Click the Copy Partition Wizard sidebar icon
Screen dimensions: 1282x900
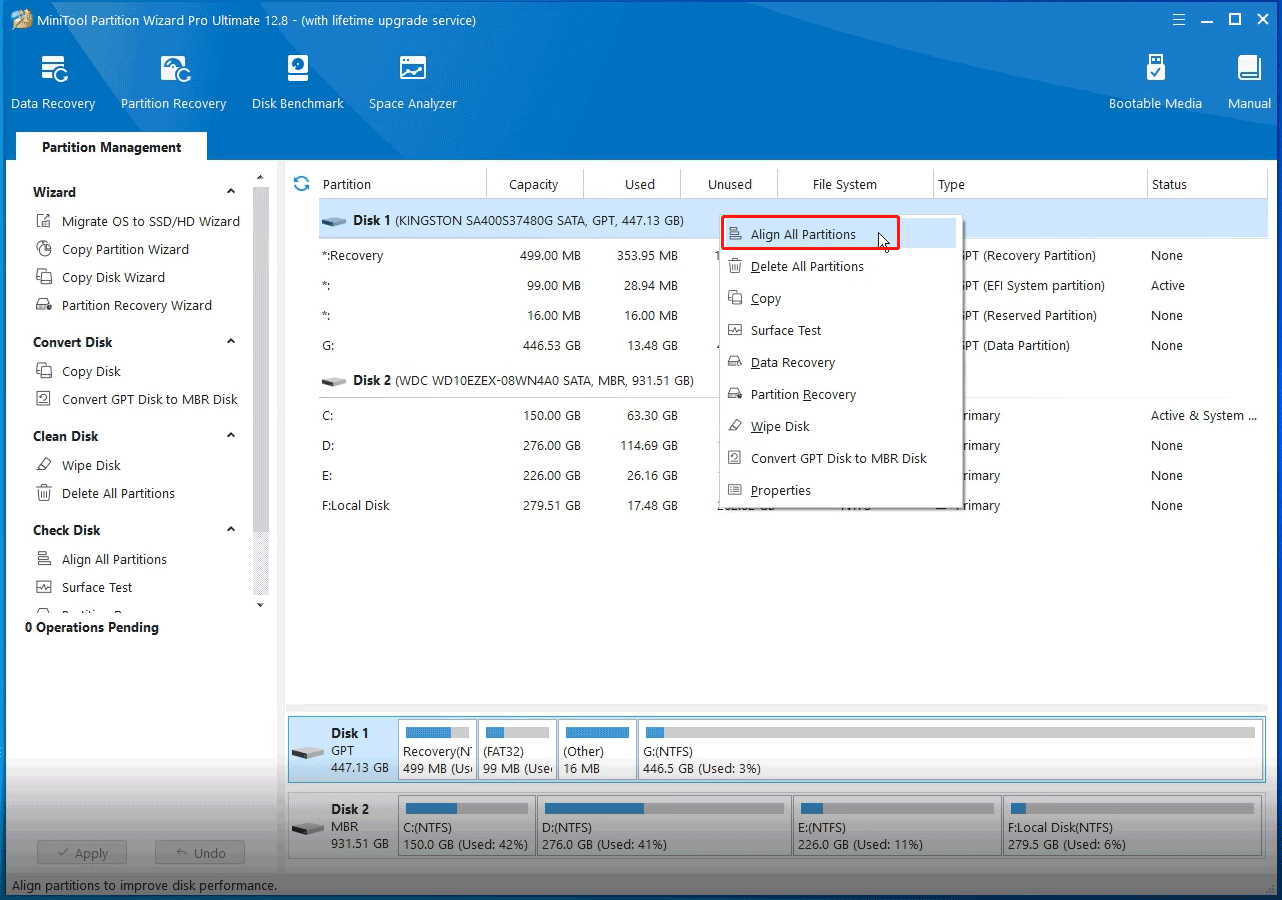click(x=44, y=249)
